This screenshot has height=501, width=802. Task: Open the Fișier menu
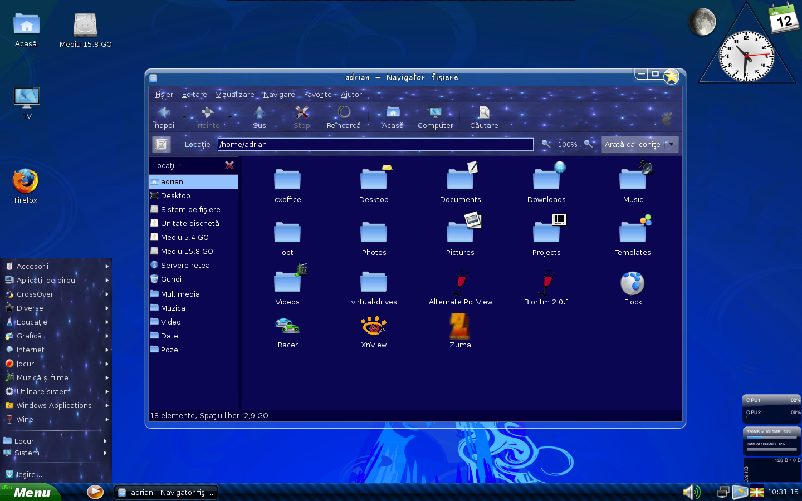pos(164,95)
